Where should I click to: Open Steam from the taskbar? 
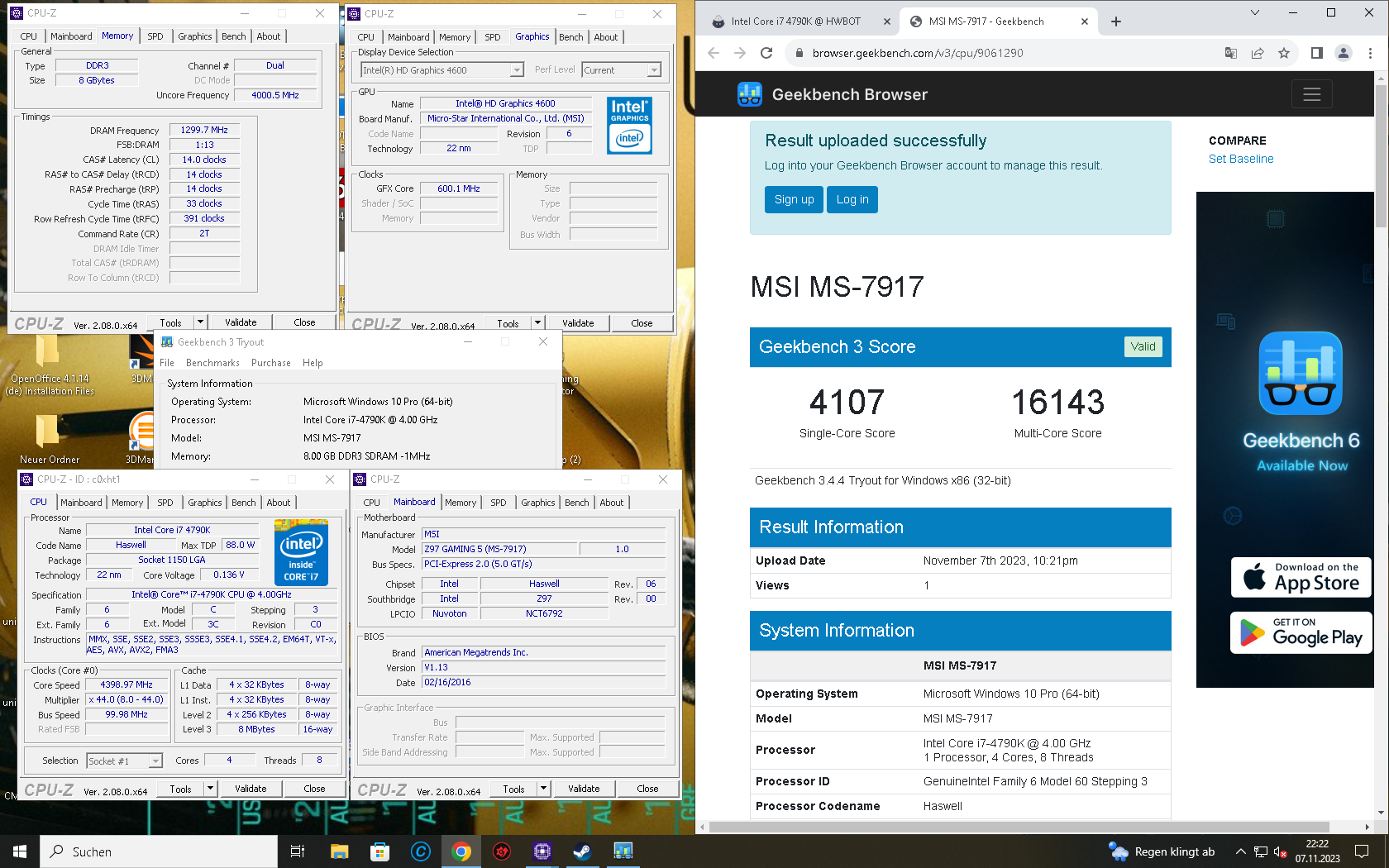(x=582, y=851)
